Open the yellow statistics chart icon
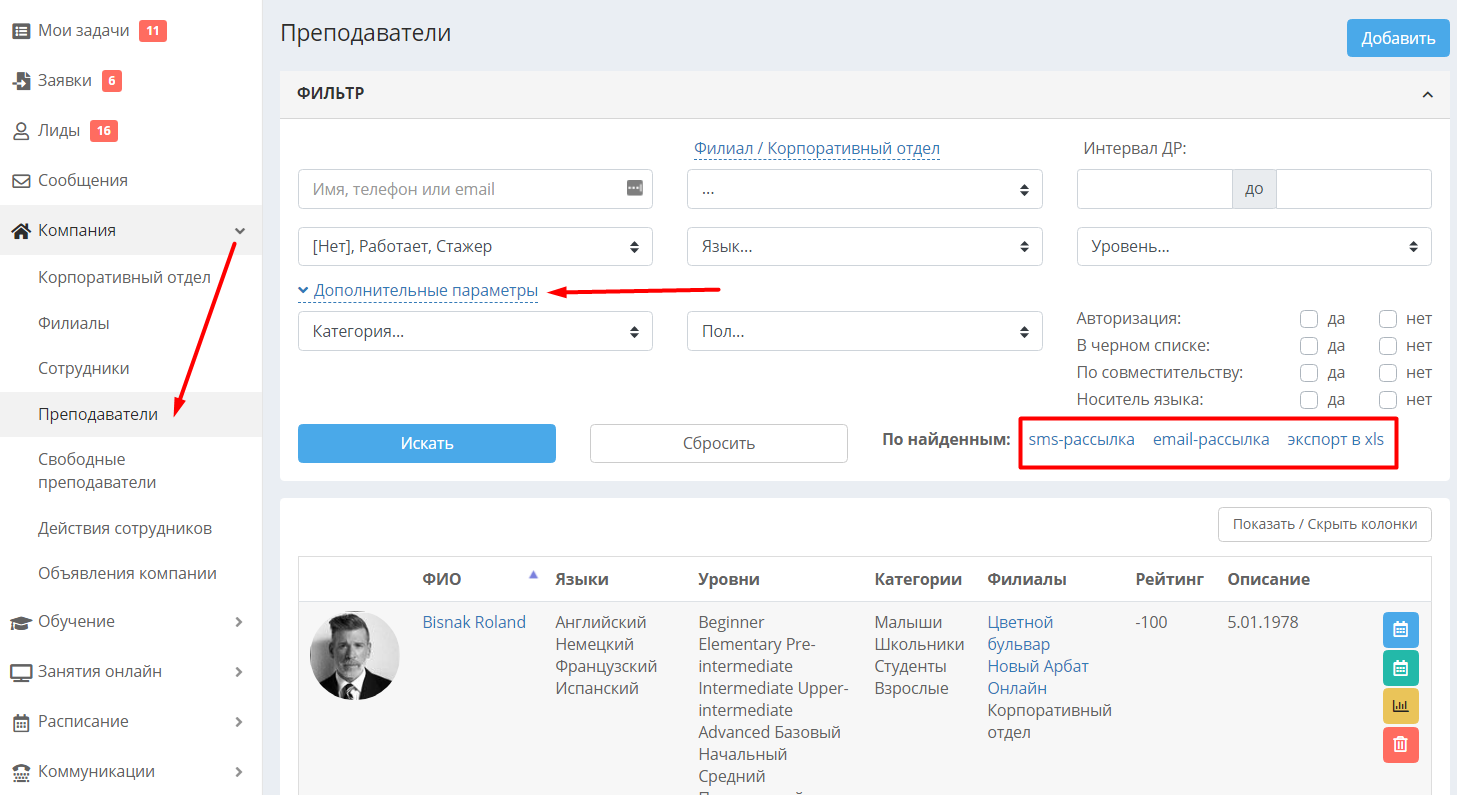 [1400, 706]
